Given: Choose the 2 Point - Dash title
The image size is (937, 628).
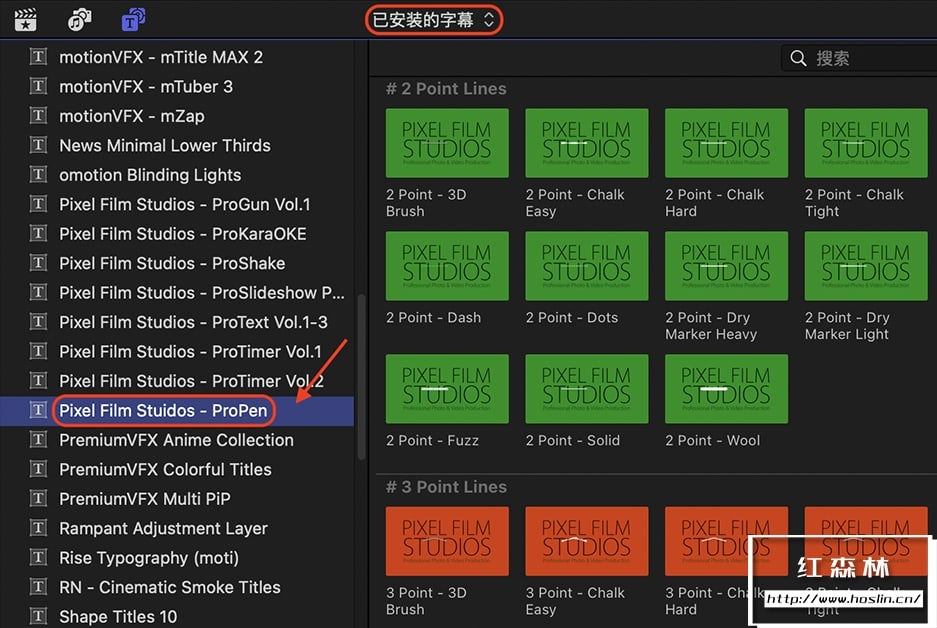Looking at the screenshot, I should pos(447,266).
